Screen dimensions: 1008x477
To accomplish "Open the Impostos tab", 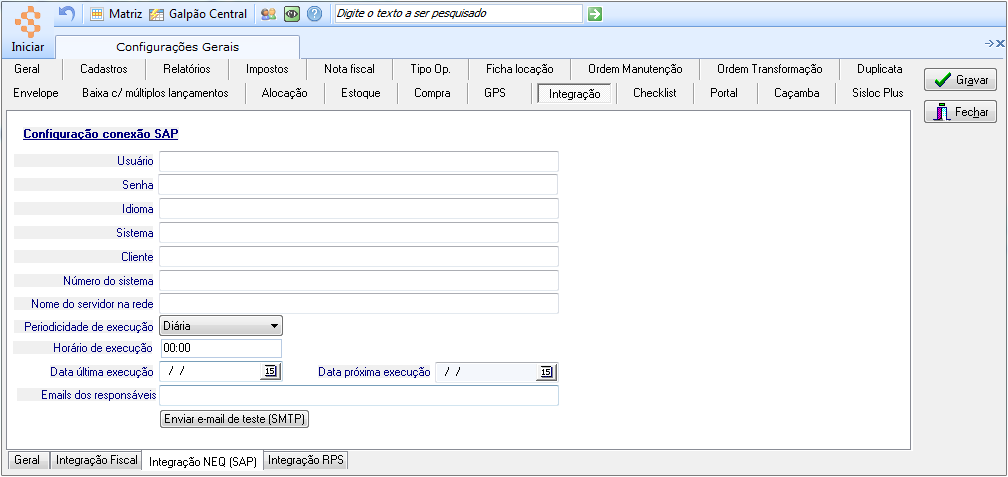I will click(x=267, y=69).
